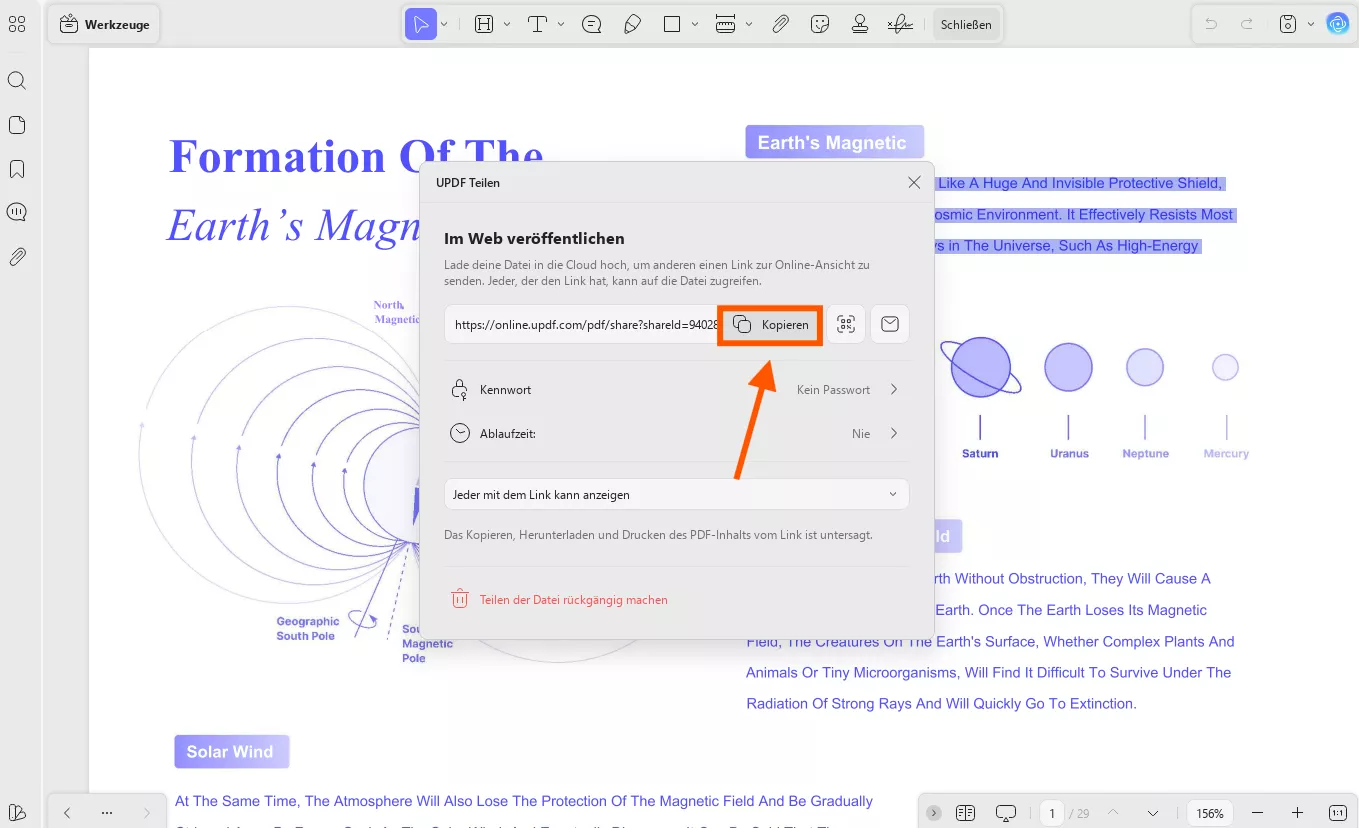The image size is (1359, 828).
Task: Send the share link by email
Action: tap(890, 324)
